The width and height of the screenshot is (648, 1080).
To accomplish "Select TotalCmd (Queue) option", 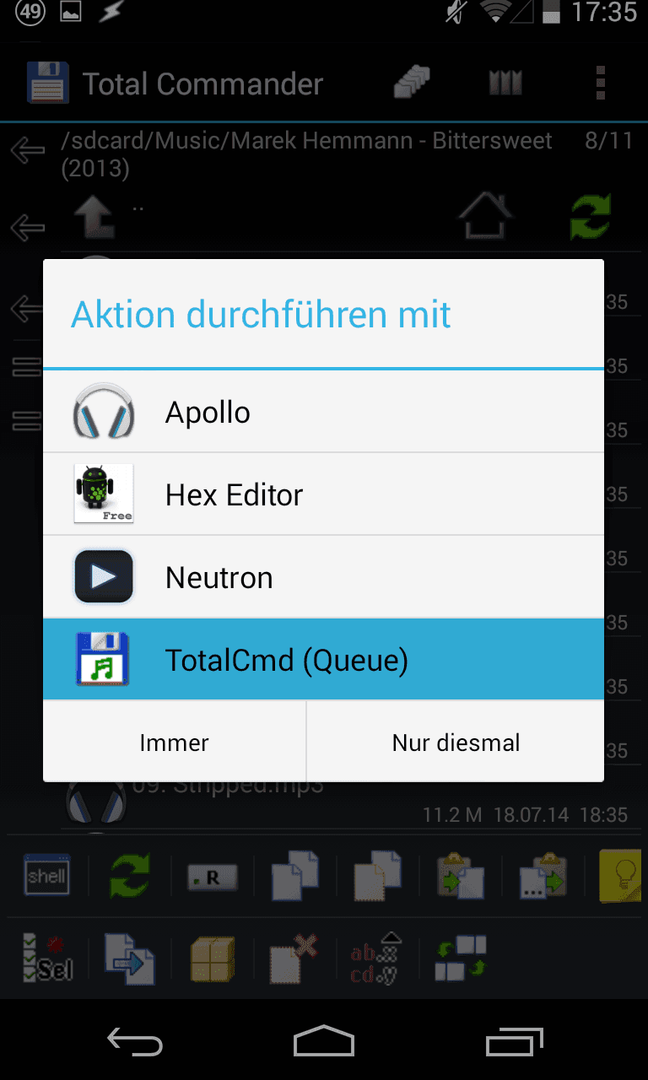I will coord(324,659).
